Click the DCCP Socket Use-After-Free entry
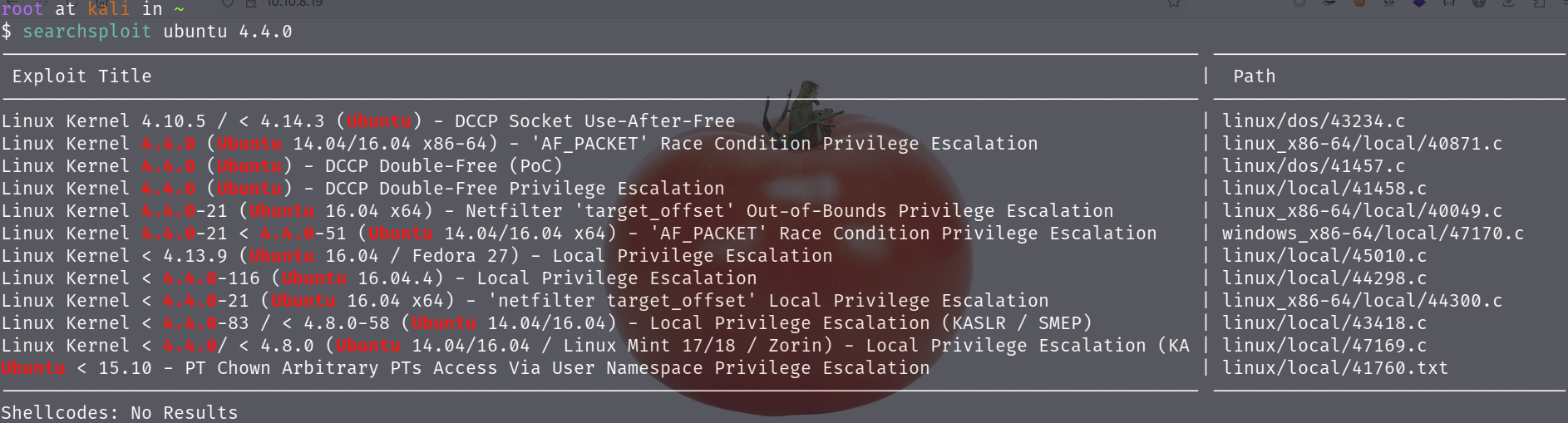 click(595, 121)
